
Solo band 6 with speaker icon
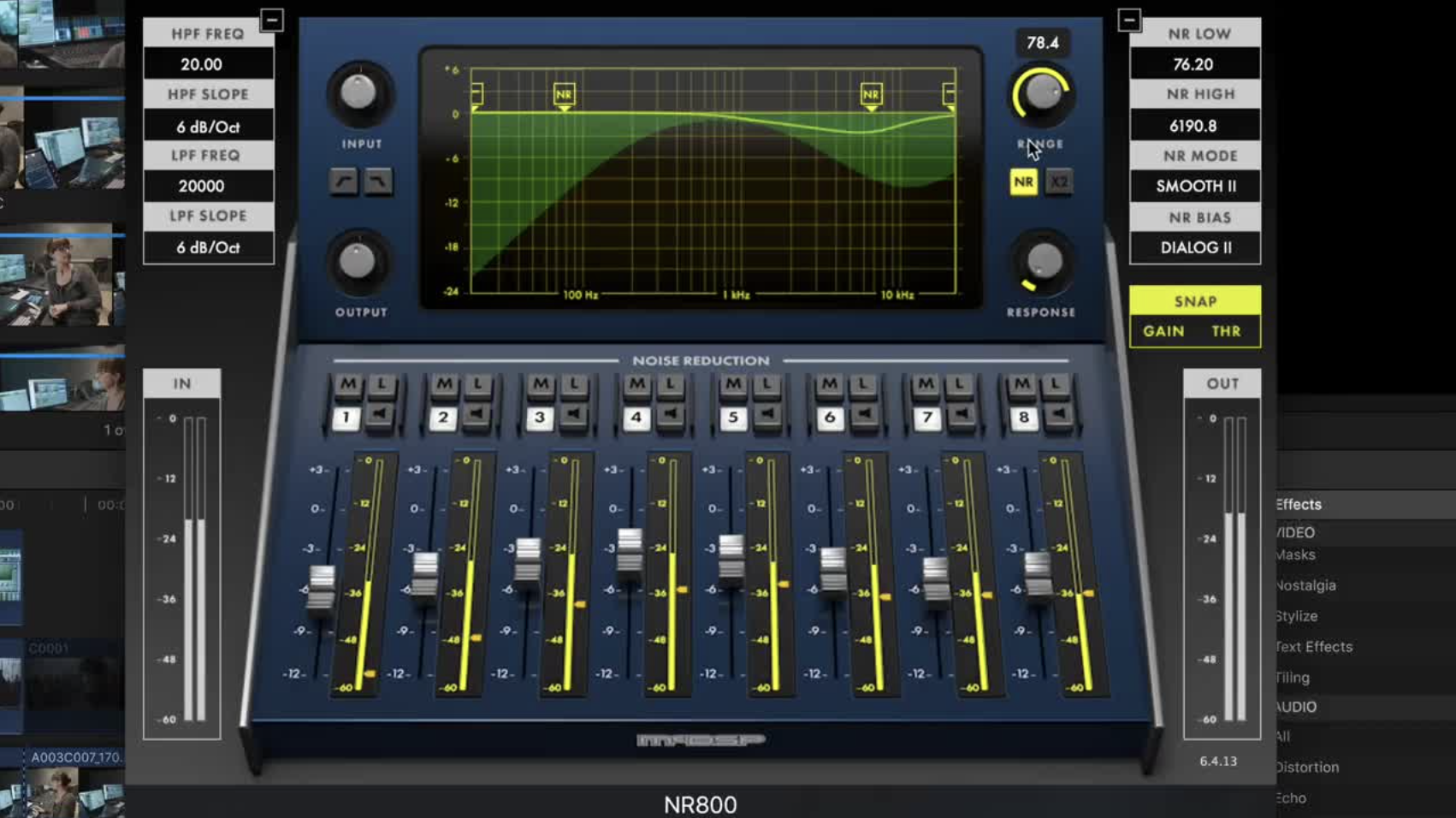tap(864, 416)
